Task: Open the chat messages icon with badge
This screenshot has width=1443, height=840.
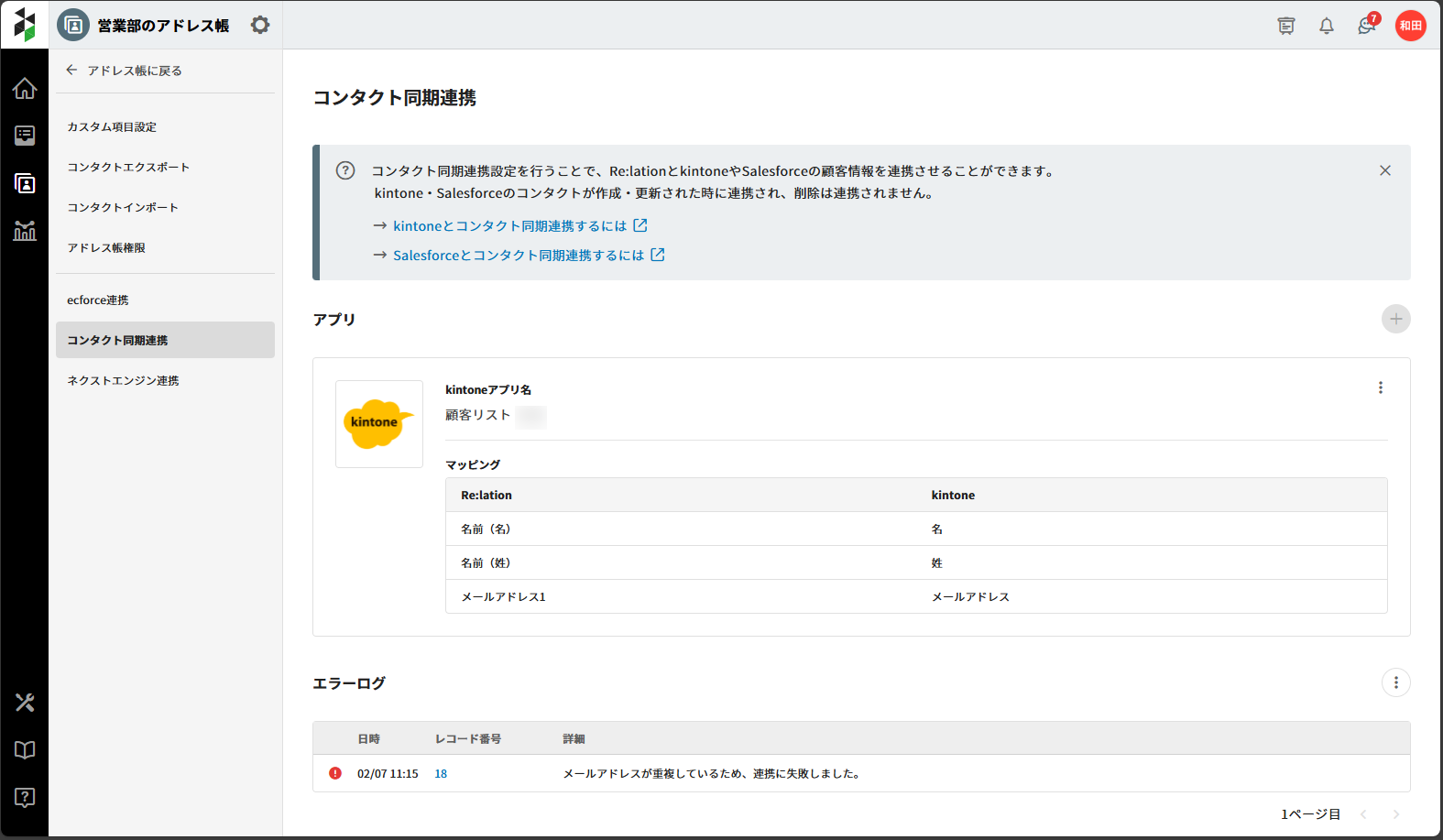Action: pyautogui.click(x=1366, y=26)
